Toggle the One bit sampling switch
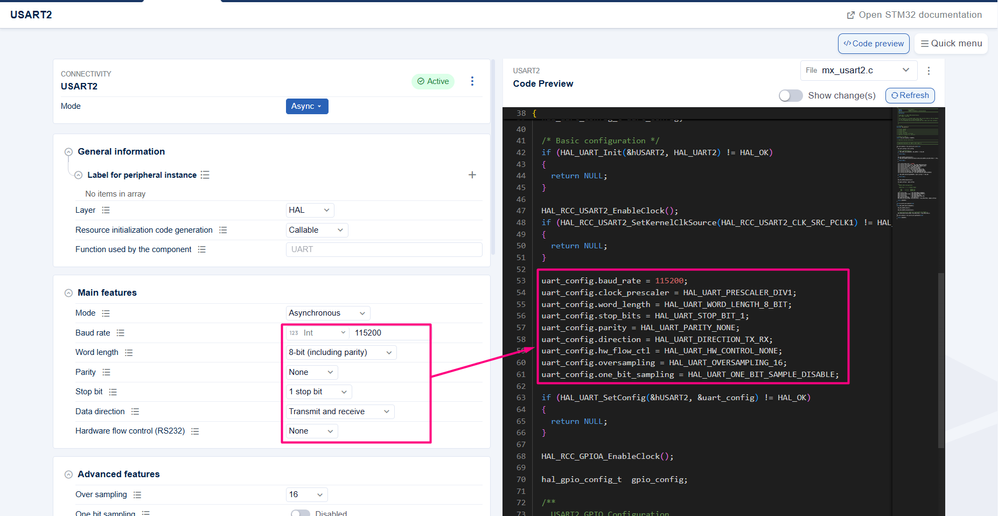 300,513
